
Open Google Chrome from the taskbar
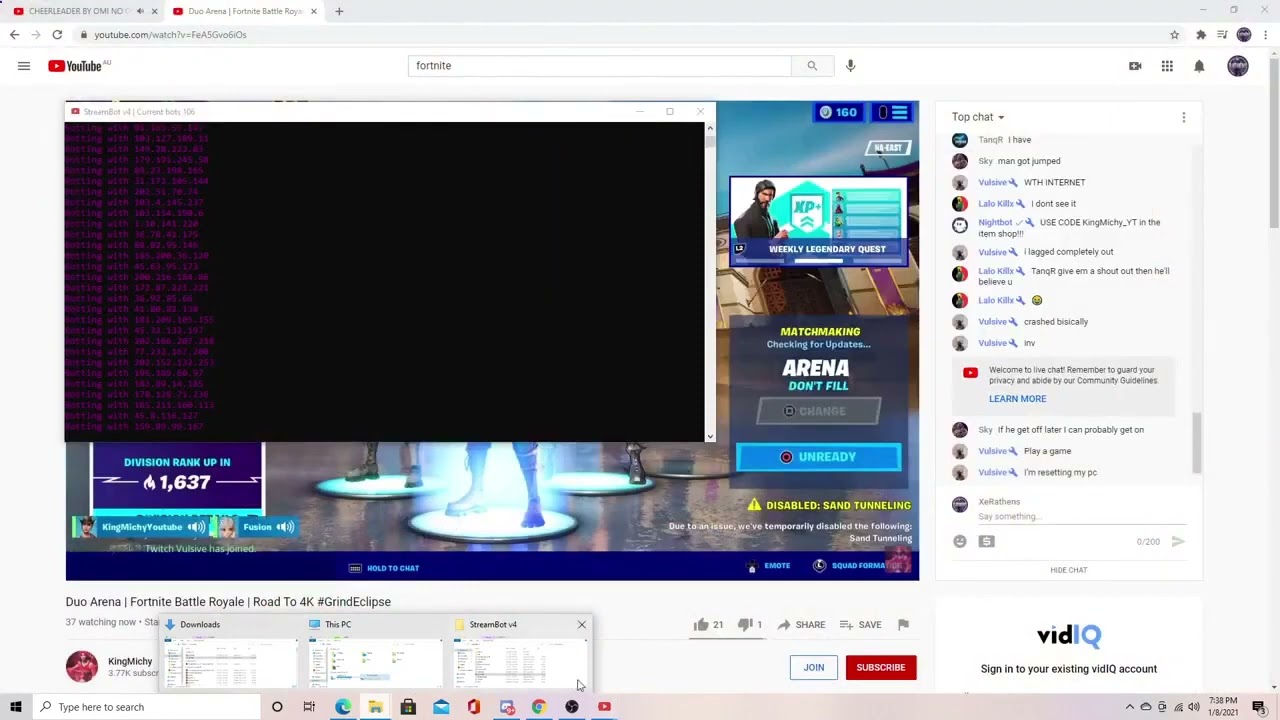539,707
